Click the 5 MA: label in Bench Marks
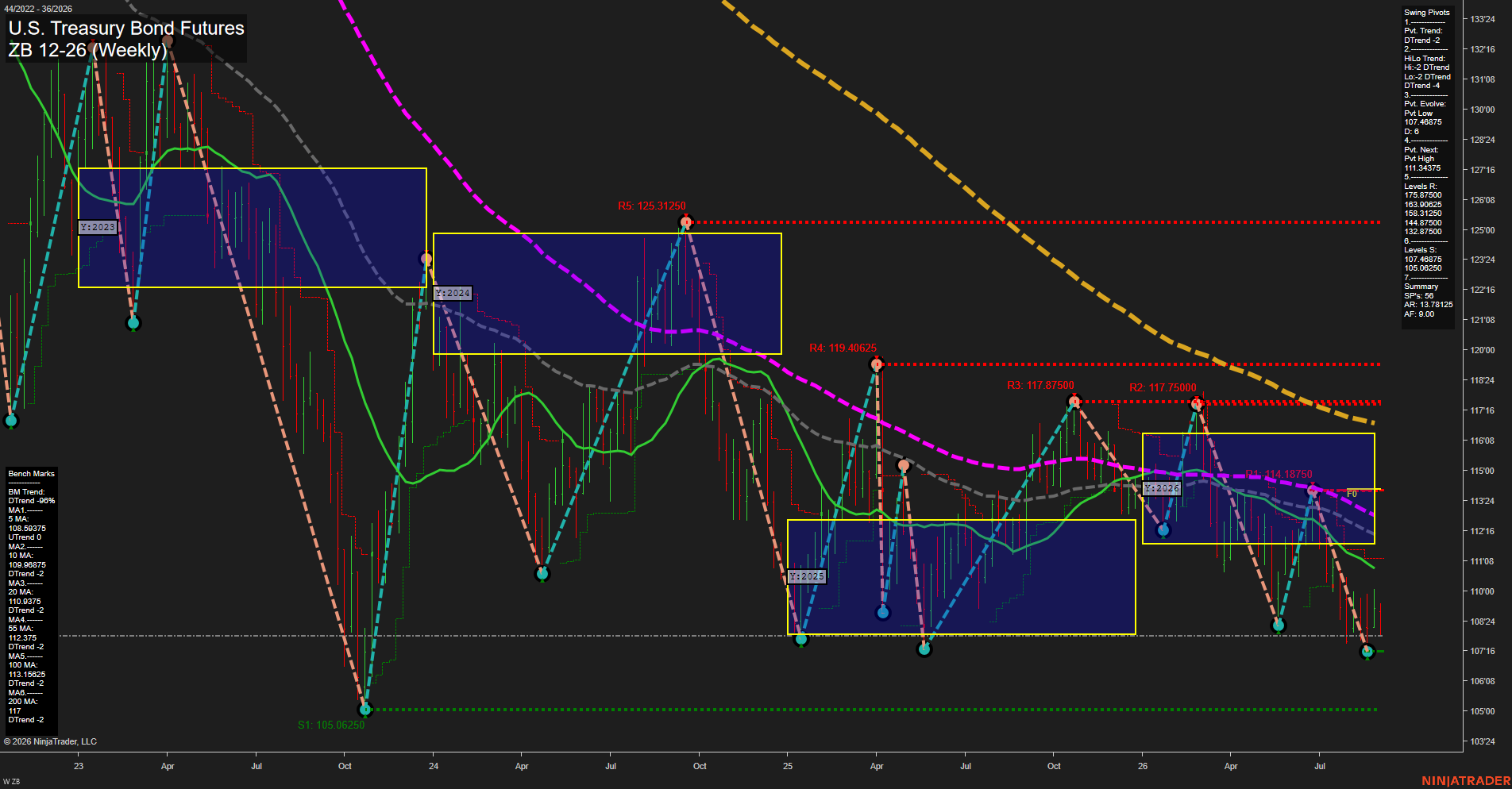The image size is (1512, 789). 18,519
